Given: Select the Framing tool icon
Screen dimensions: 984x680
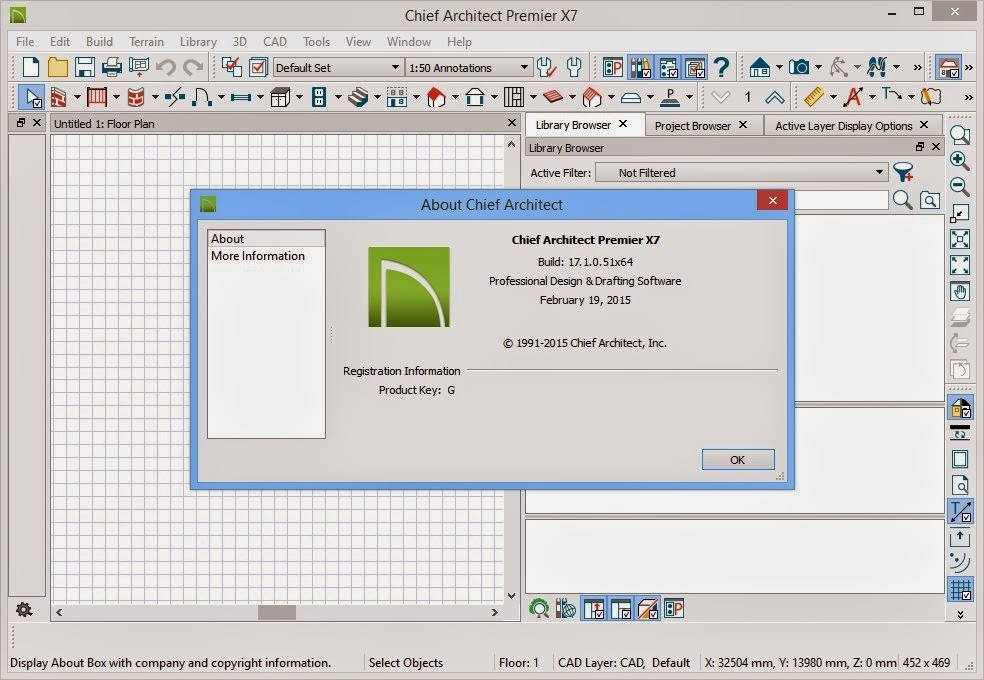Looking at the screenshot, I should pos(513,97).
